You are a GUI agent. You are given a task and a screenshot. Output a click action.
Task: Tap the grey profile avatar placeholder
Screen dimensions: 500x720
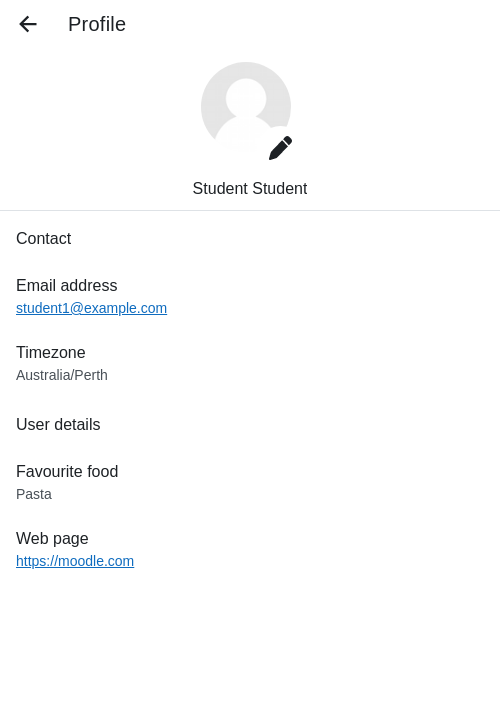[246, 107]
